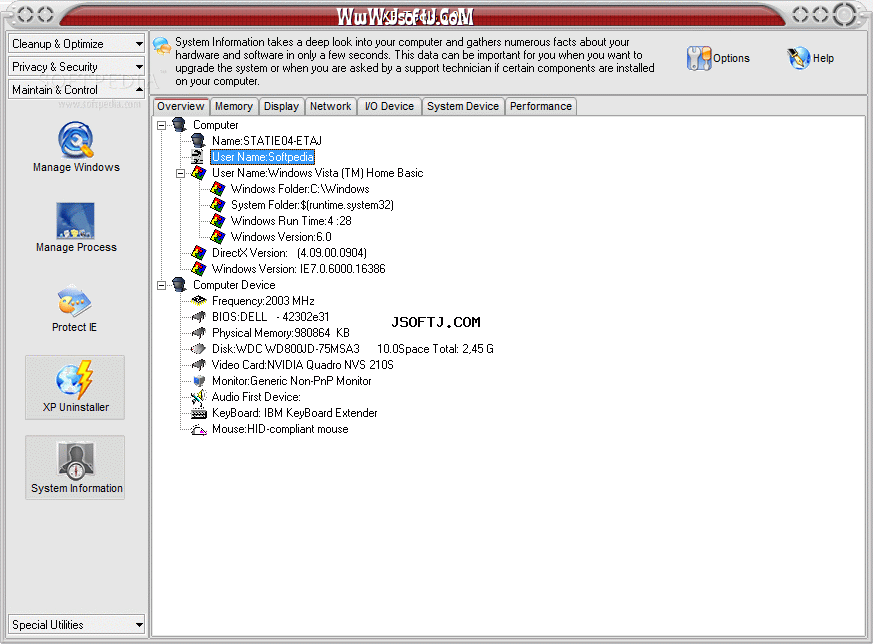This screenshot has height=644, width=873.
Task: Select the Windows Version: IE7.0.6000.16386 row
Action: [298, 269]
